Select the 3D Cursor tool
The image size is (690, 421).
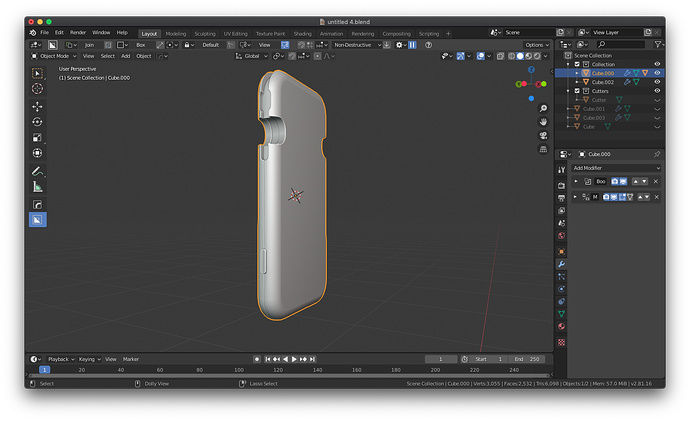pyautogui.click(x=37, y=88)
